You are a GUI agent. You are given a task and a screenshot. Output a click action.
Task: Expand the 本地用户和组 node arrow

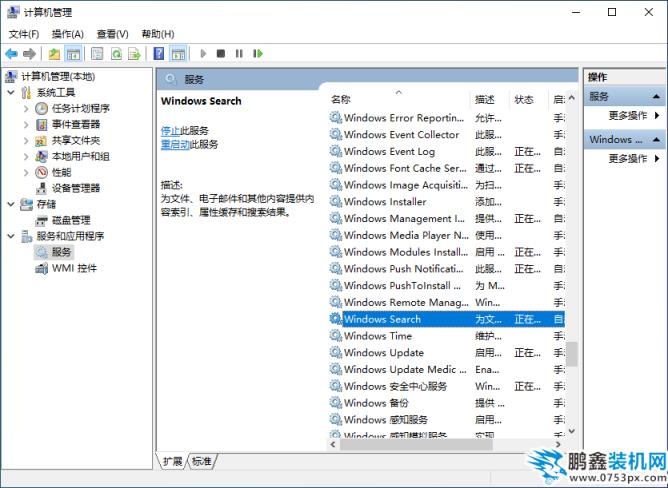(x=26, y=156)
